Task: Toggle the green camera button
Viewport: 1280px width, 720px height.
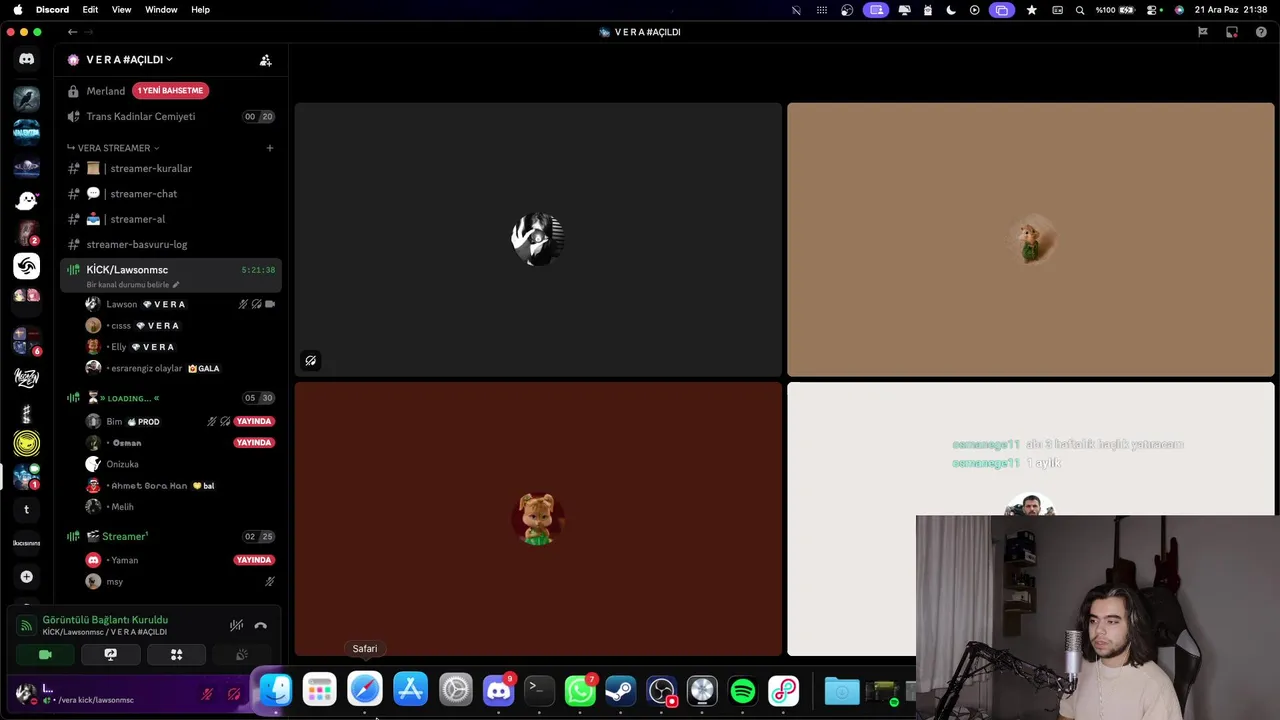Action: click(x=45, y=655)
